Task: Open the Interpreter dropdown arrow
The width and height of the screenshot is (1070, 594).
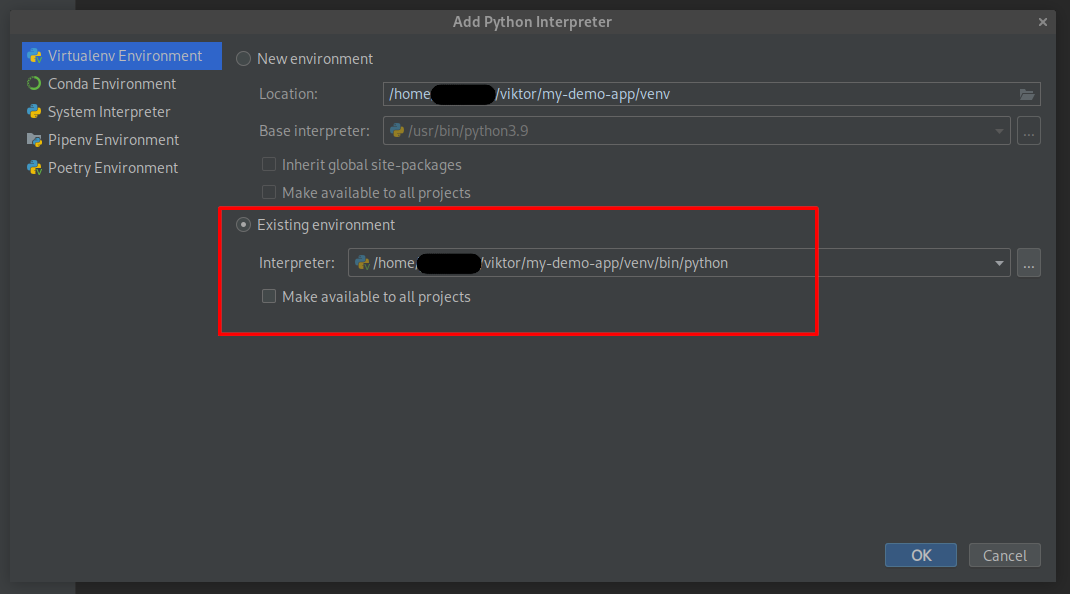Action: 998,263
